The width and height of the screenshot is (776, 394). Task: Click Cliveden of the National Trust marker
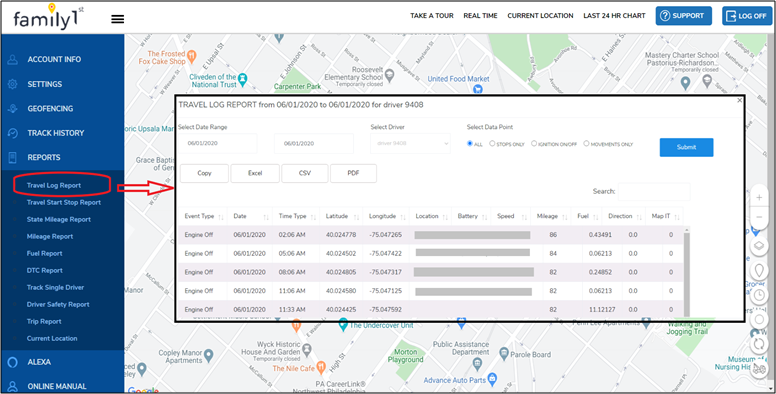point(242,79)
